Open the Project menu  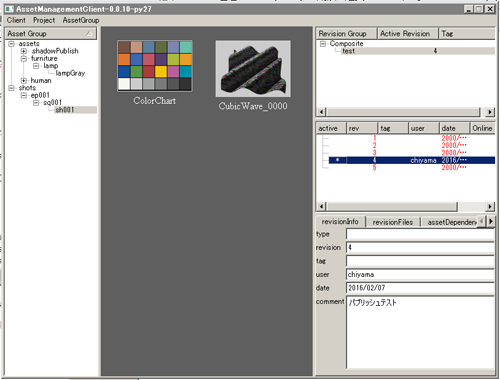44,20
